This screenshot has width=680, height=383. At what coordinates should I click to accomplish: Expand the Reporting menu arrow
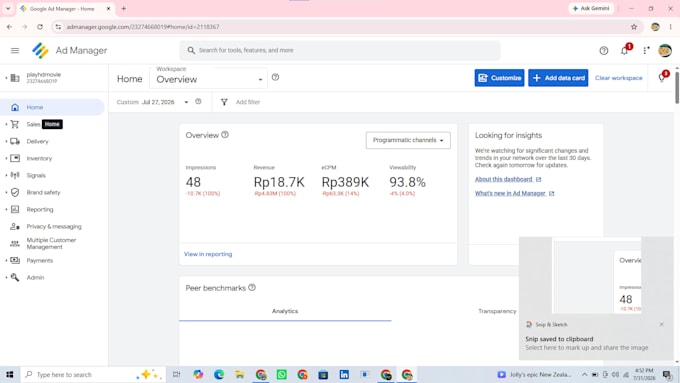click(x=6, y=209)
